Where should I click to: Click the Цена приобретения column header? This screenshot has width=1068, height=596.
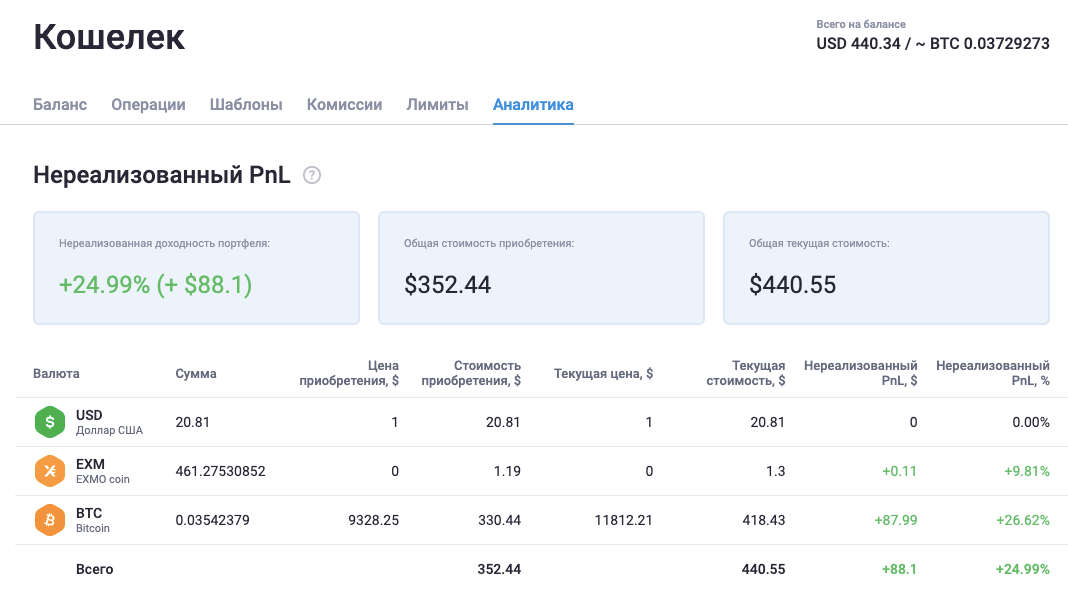tap(349, 373)
